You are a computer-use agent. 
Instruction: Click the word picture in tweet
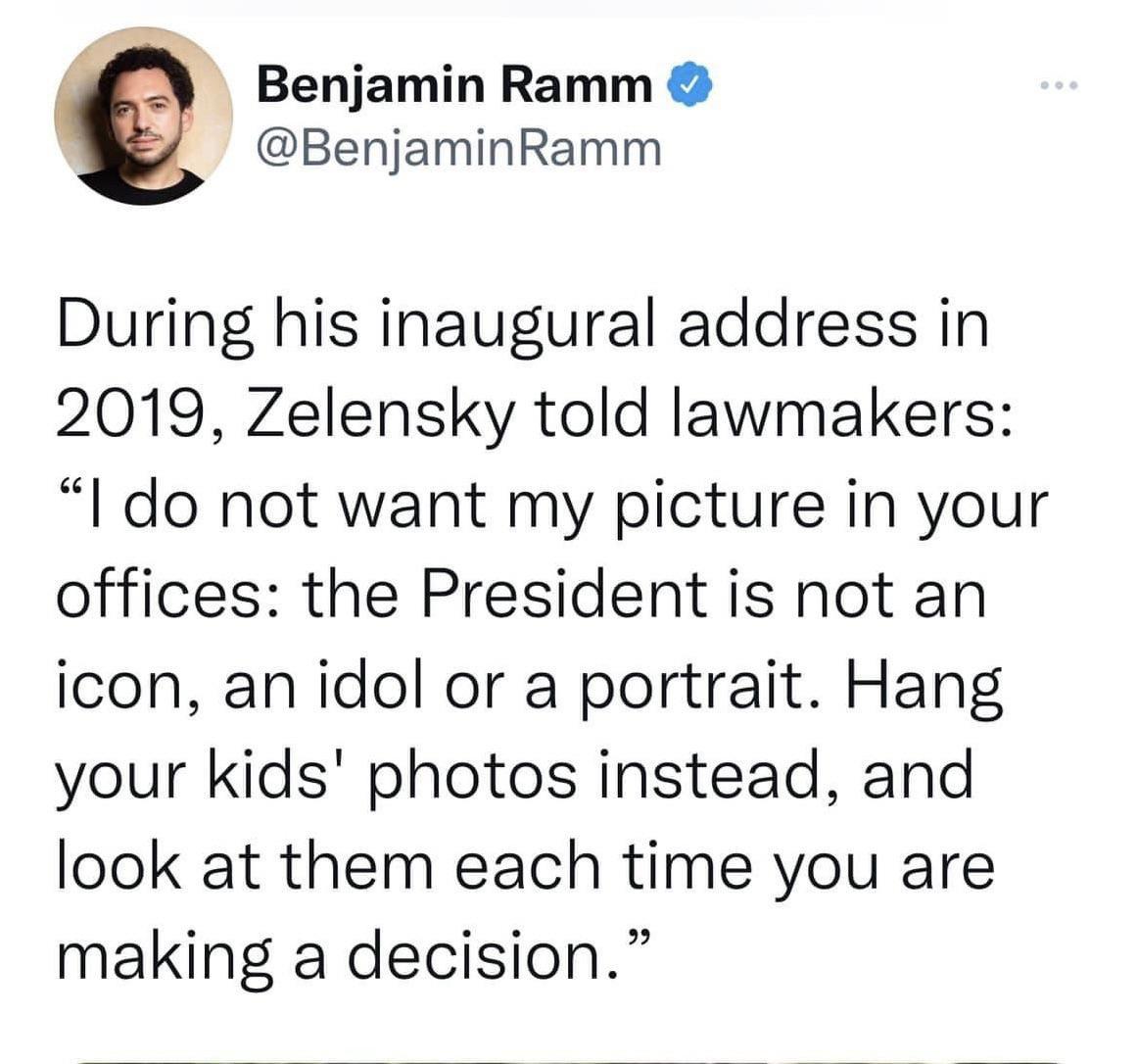pyautogui.click(x=720, y=506)
